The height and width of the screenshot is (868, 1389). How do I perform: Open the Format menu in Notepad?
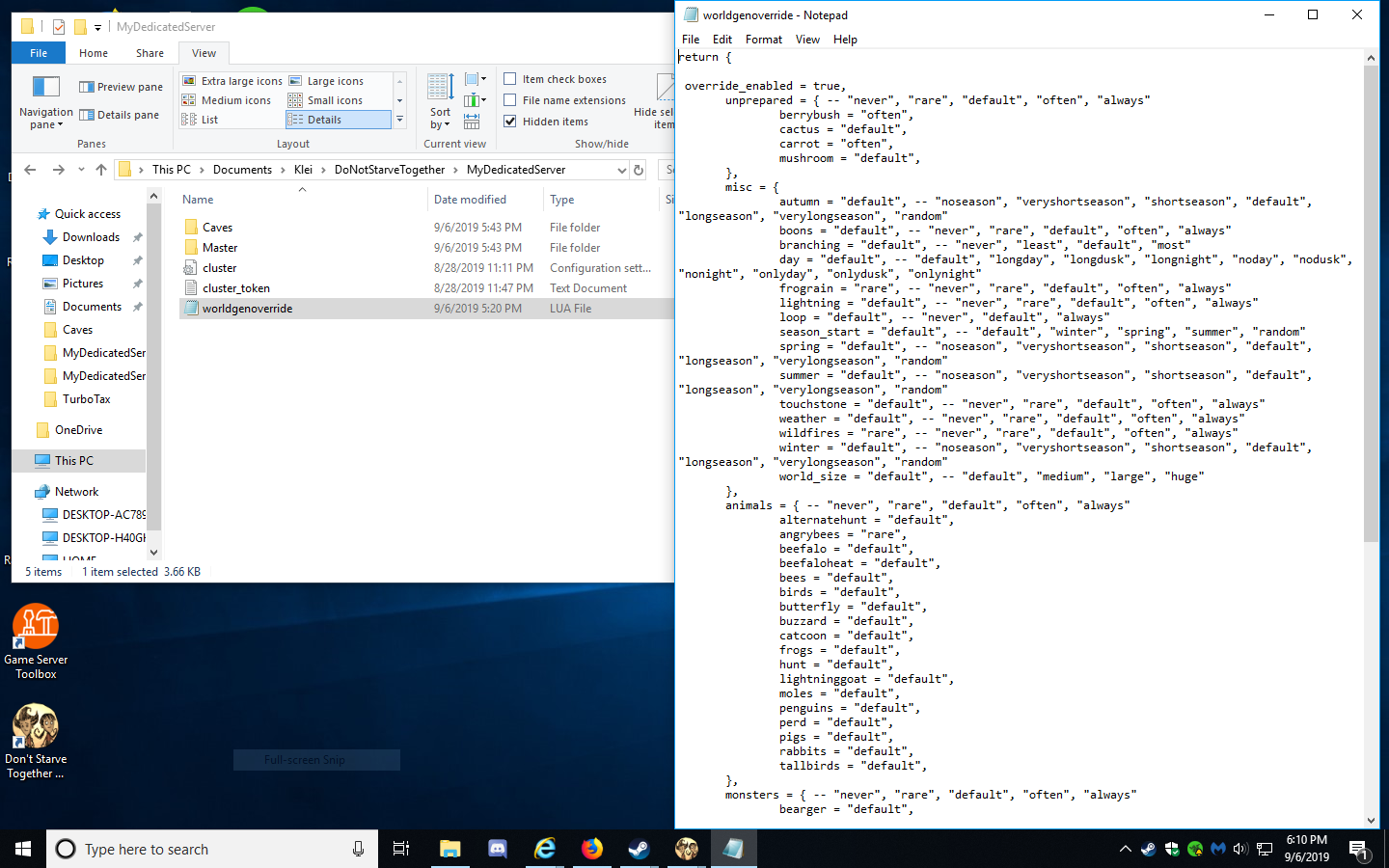pos(763,40)
